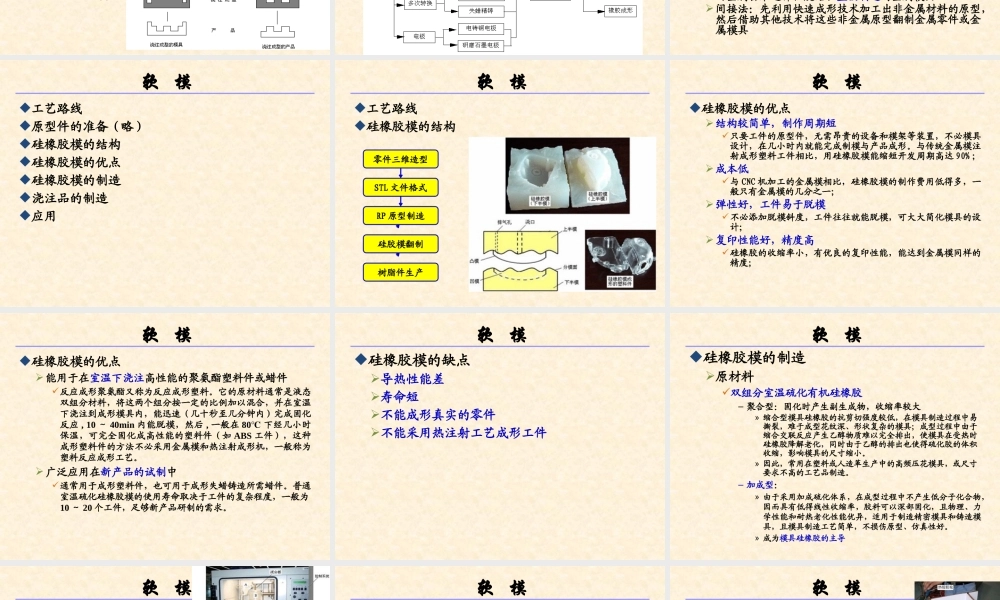1000x600 pixels.
Task: Click the RP 原型制造 flowchart box
Action: coord(401,216)
